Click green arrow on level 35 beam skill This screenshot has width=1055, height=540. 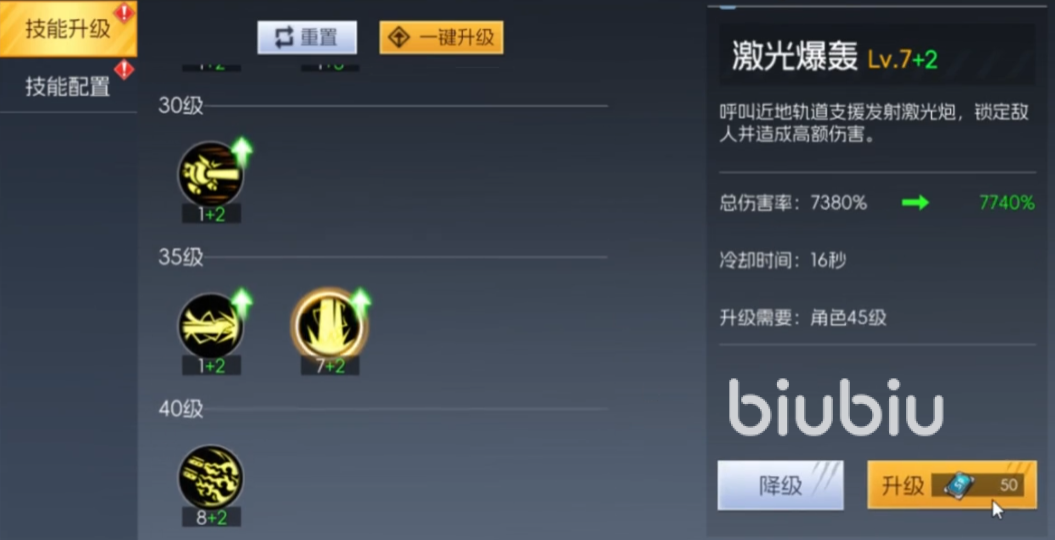(x=242, y=304)
